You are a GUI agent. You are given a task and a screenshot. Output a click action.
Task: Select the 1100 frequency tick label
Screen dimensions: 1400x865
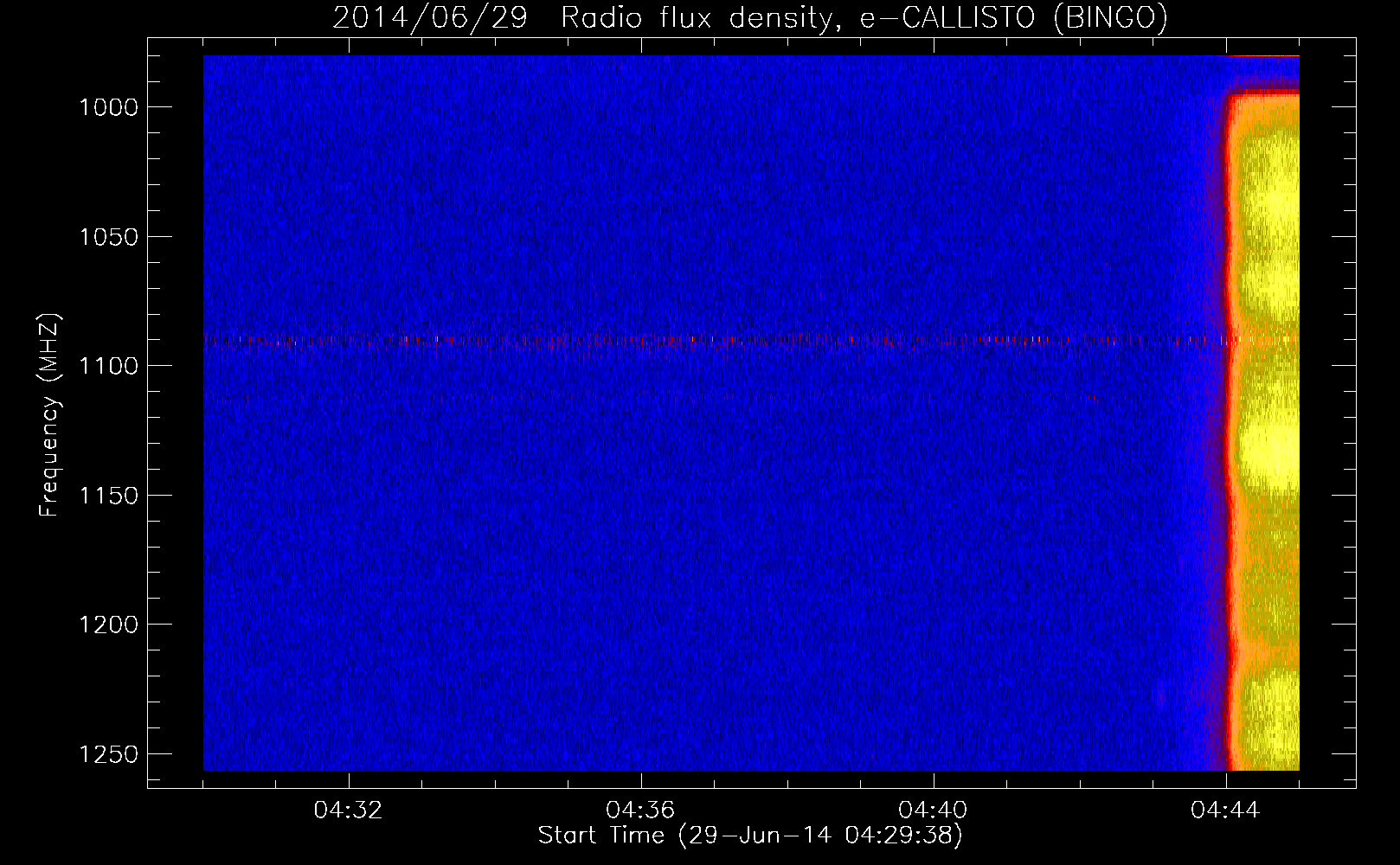point(108,366)
